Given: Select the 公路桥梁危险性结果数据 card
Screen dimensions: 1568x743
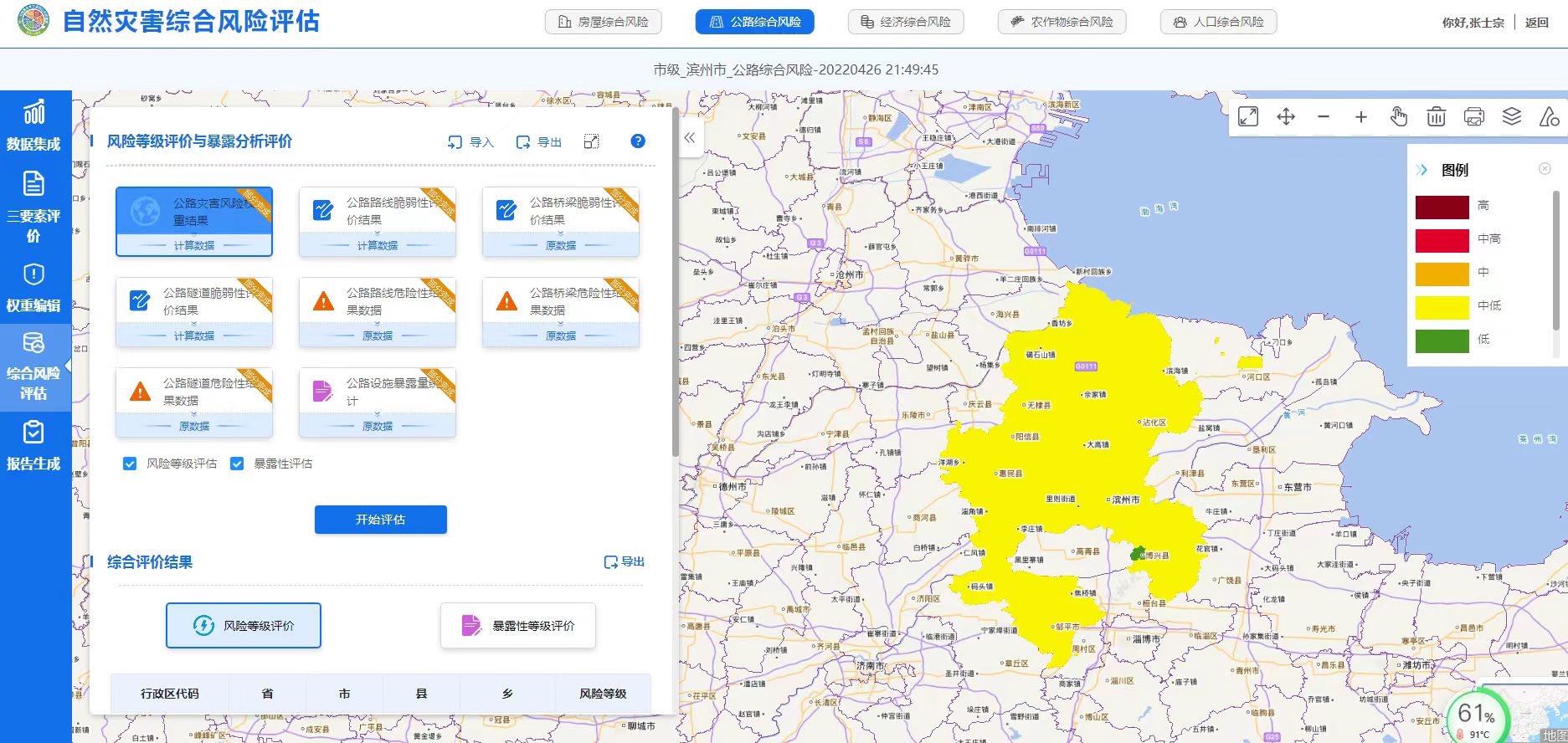Looking at the screenshot, I should click(561, 311).
